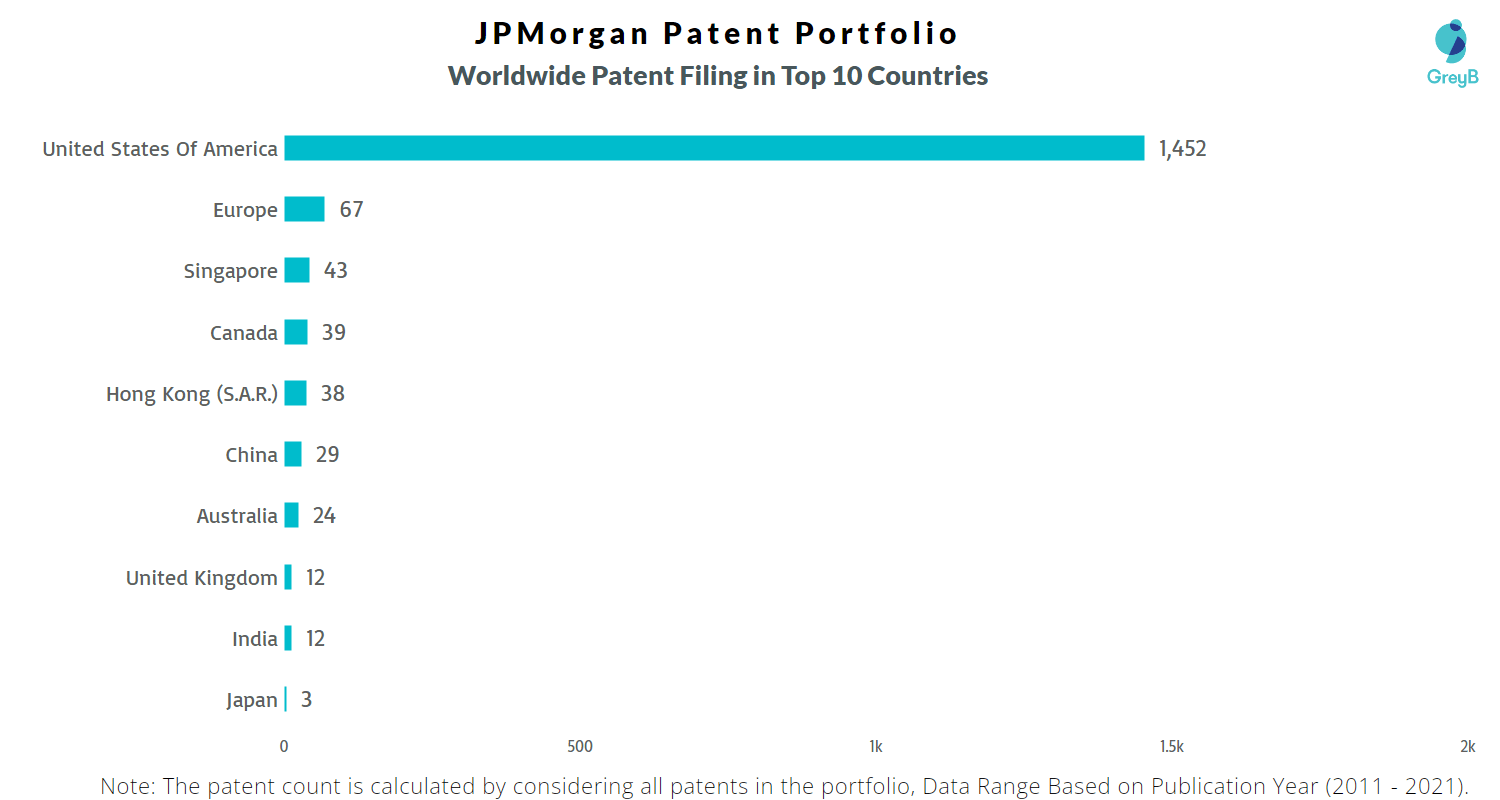Click the Europe bar in the chart
This screenshot has height=800, width=1500.
click(304, 209)
